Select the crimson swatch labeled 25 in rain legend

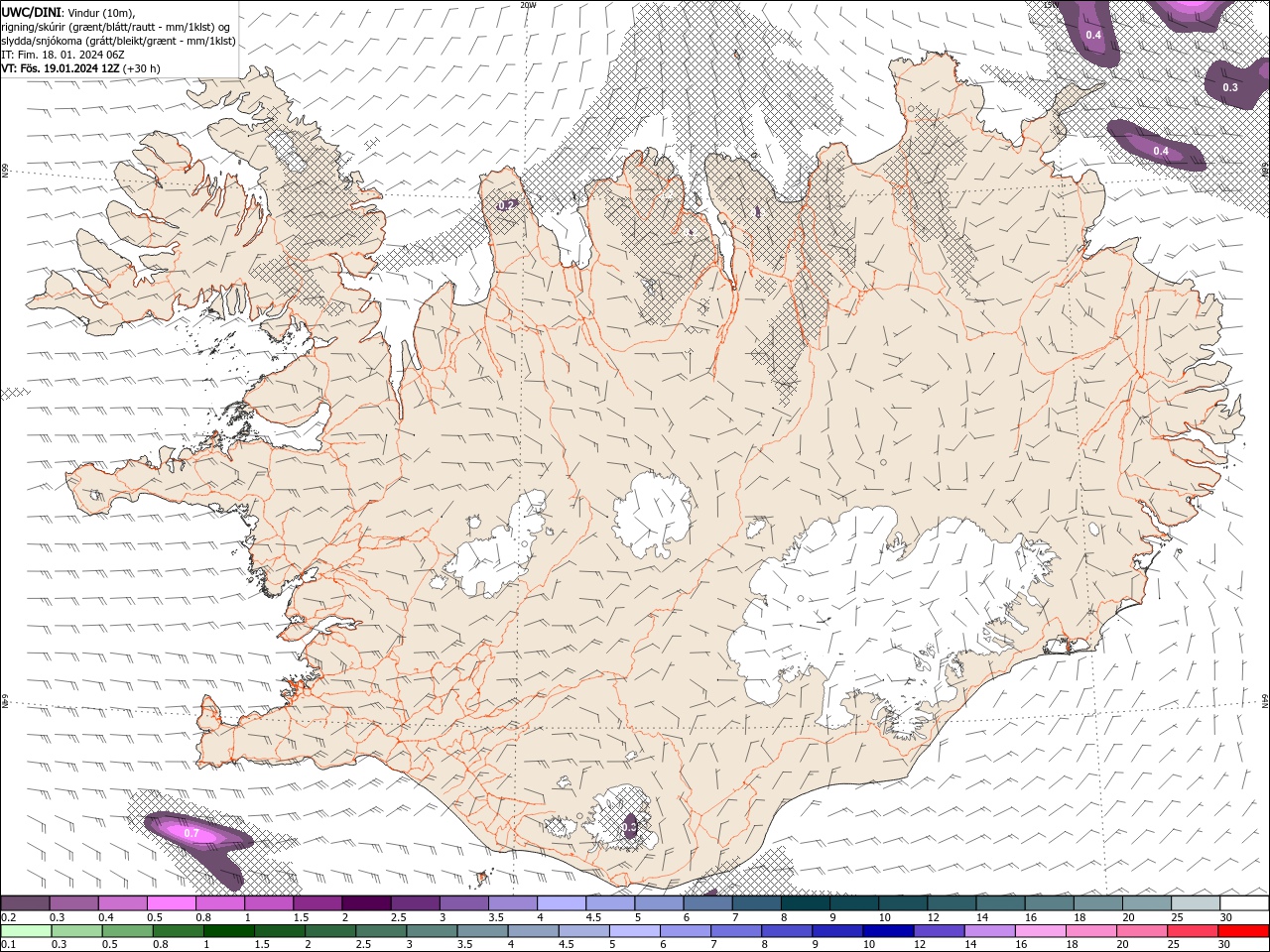pyautogui.click(x=1193, y=931)
